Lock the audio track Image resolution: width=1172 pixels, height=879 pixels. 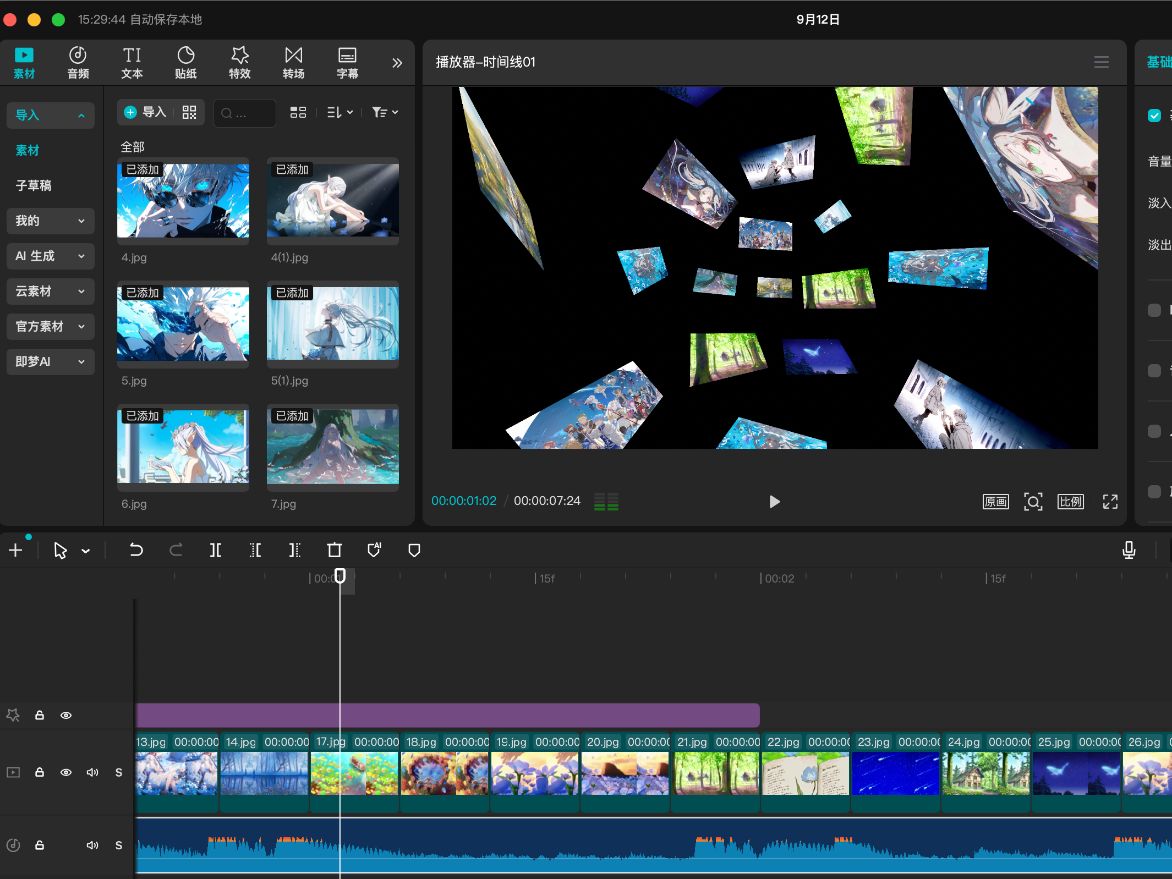click(x=40, y=845)
